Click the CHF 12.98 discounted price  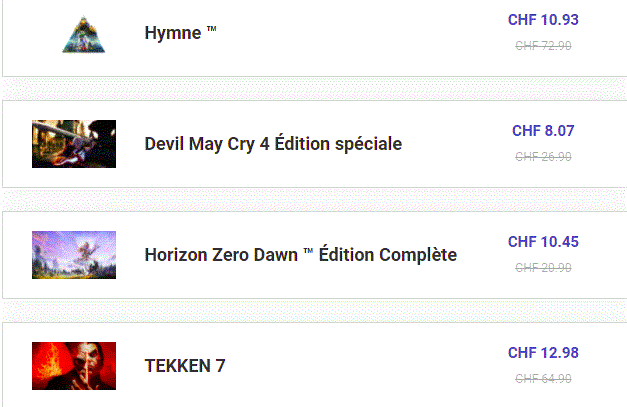pos(543,353)
